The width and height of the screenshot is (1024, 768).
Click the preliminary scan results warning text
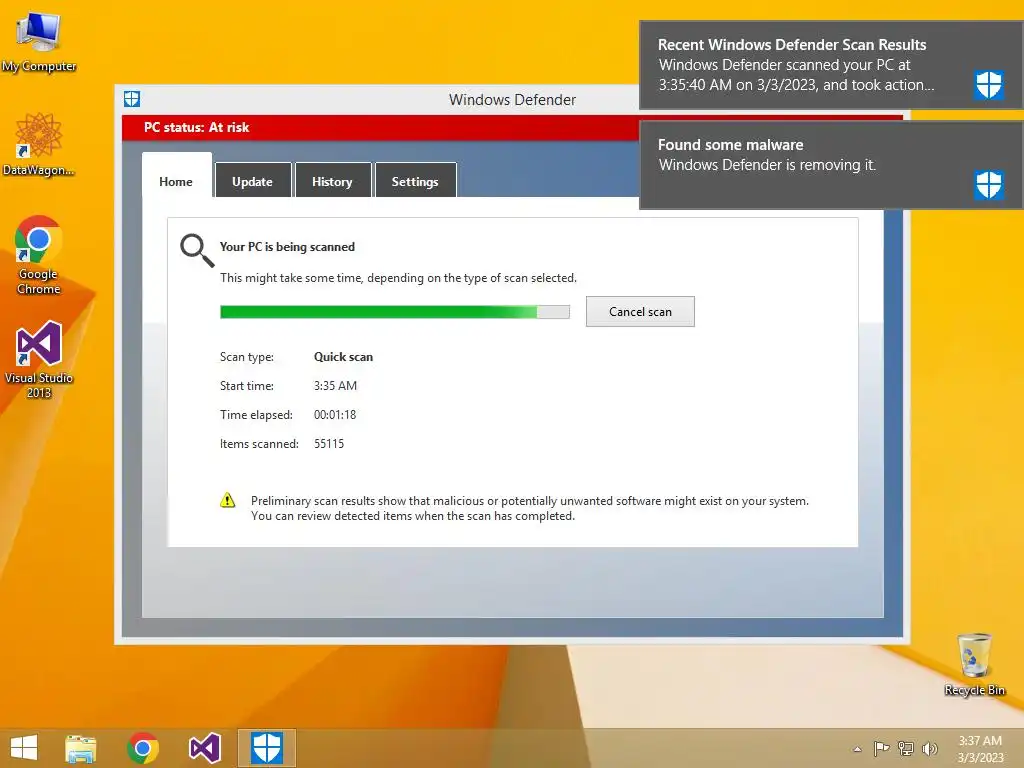click(x=530, y=508)
